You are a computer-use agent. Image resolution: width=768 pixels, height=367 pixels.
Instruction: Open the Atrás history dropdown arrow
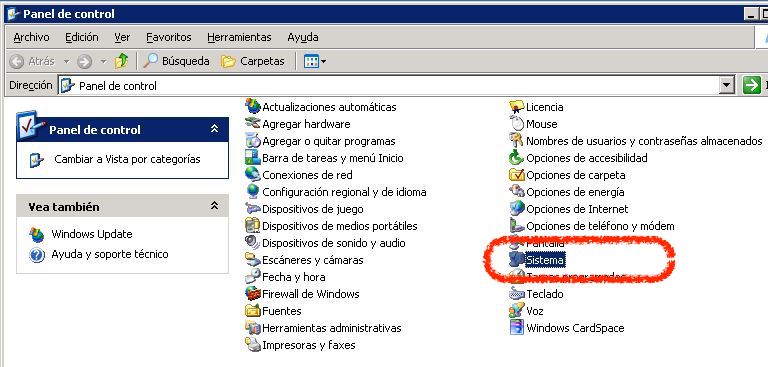point(67,62)
